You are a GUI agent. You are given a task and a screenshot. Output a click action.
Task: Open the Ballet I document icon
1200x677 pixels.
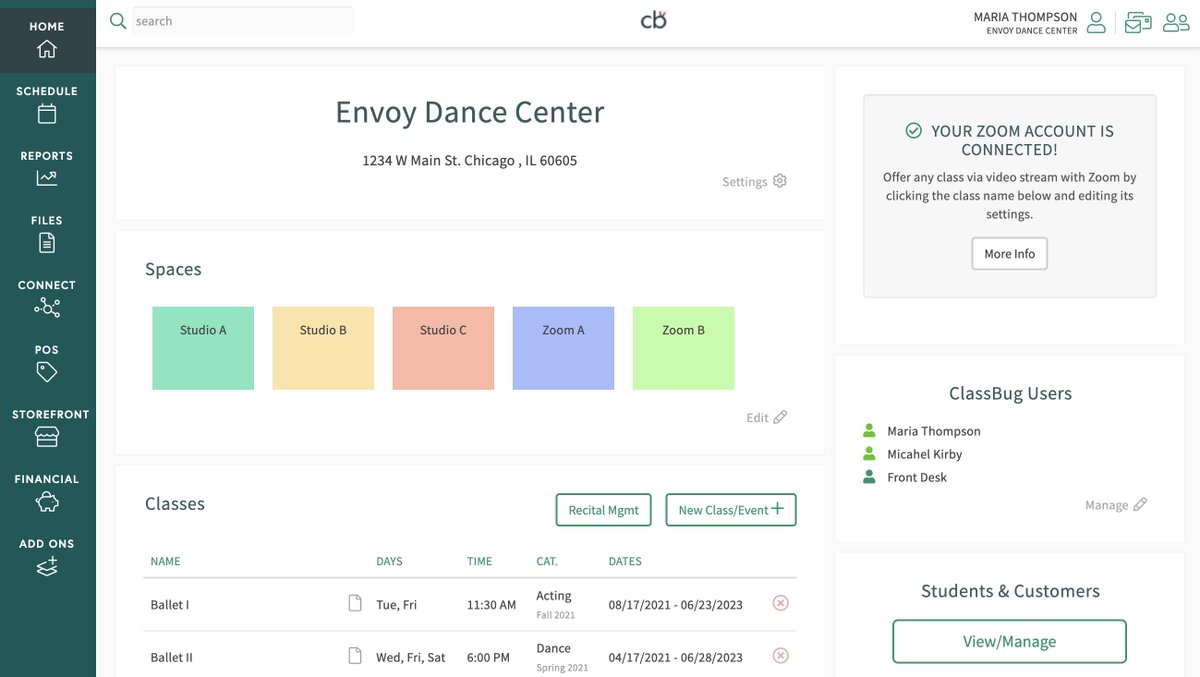[x=354, y=603]
